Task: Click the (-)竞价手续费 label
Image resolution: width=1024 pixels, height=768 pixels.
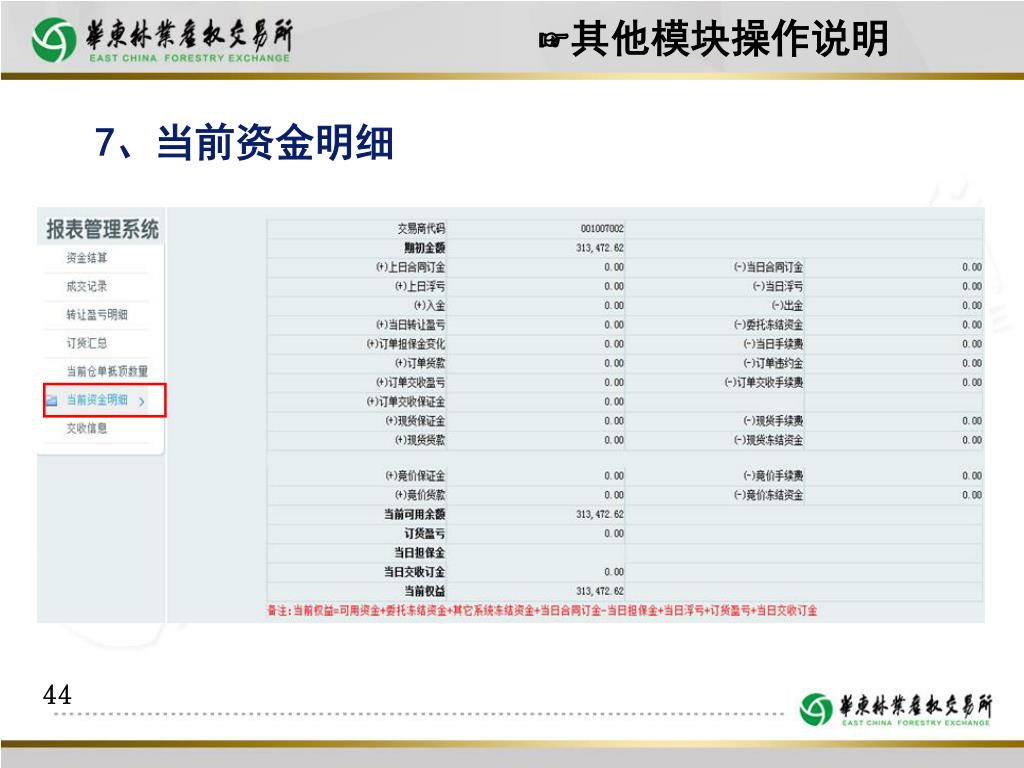Action: 773,476
